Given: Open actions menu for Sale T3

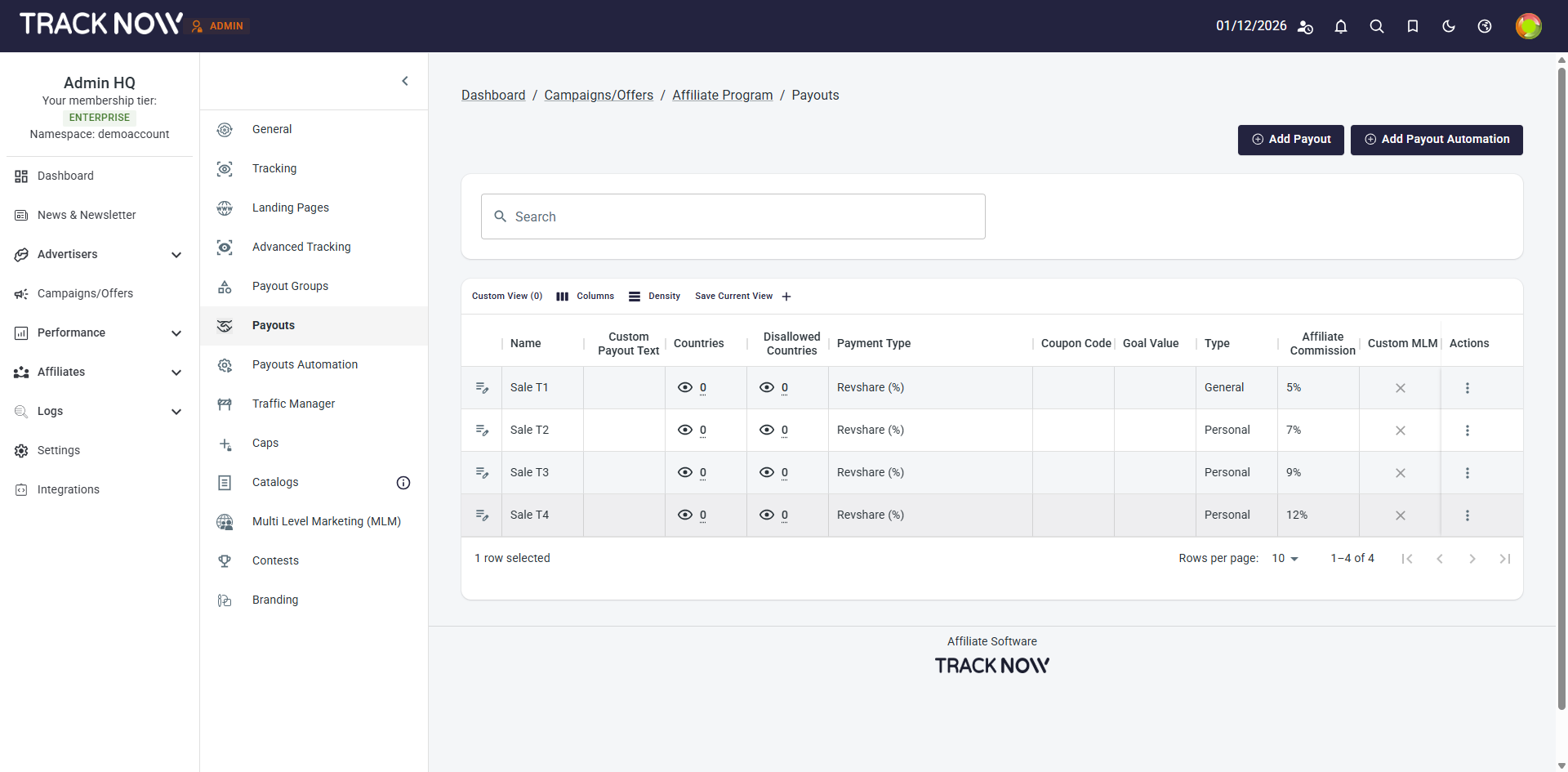Looking at the screenshot, I should coord(1467,473).
